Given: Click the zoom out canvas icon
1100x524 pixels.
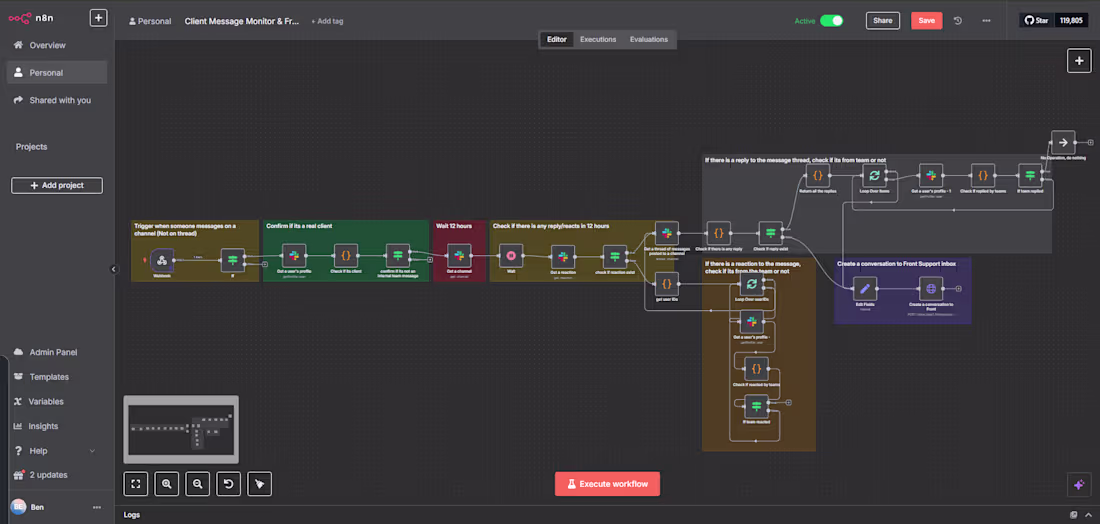Looking at the screenshot, I should [198, 483].
